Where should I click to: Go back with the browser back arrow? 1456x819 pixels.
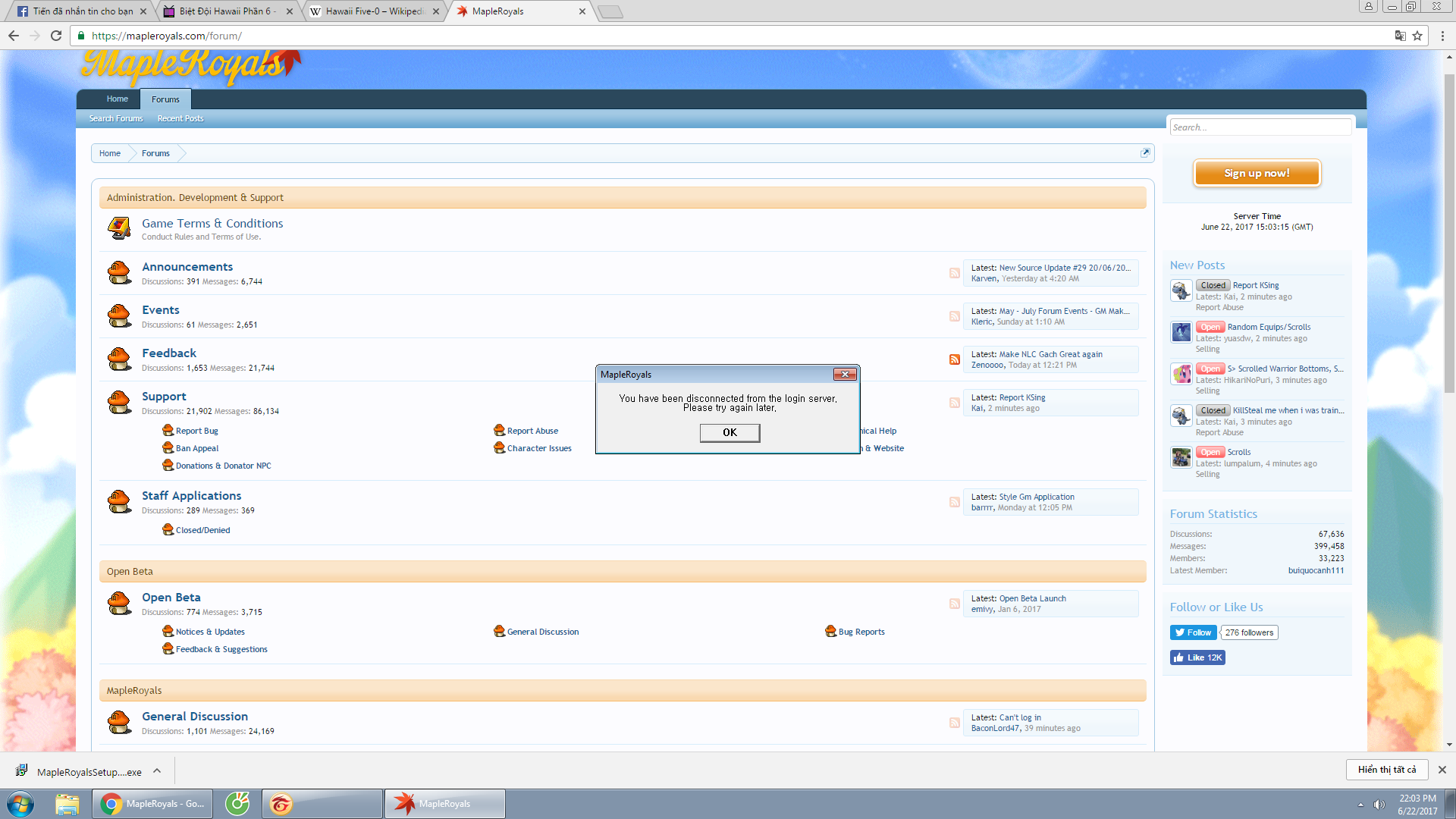(14, 36)
